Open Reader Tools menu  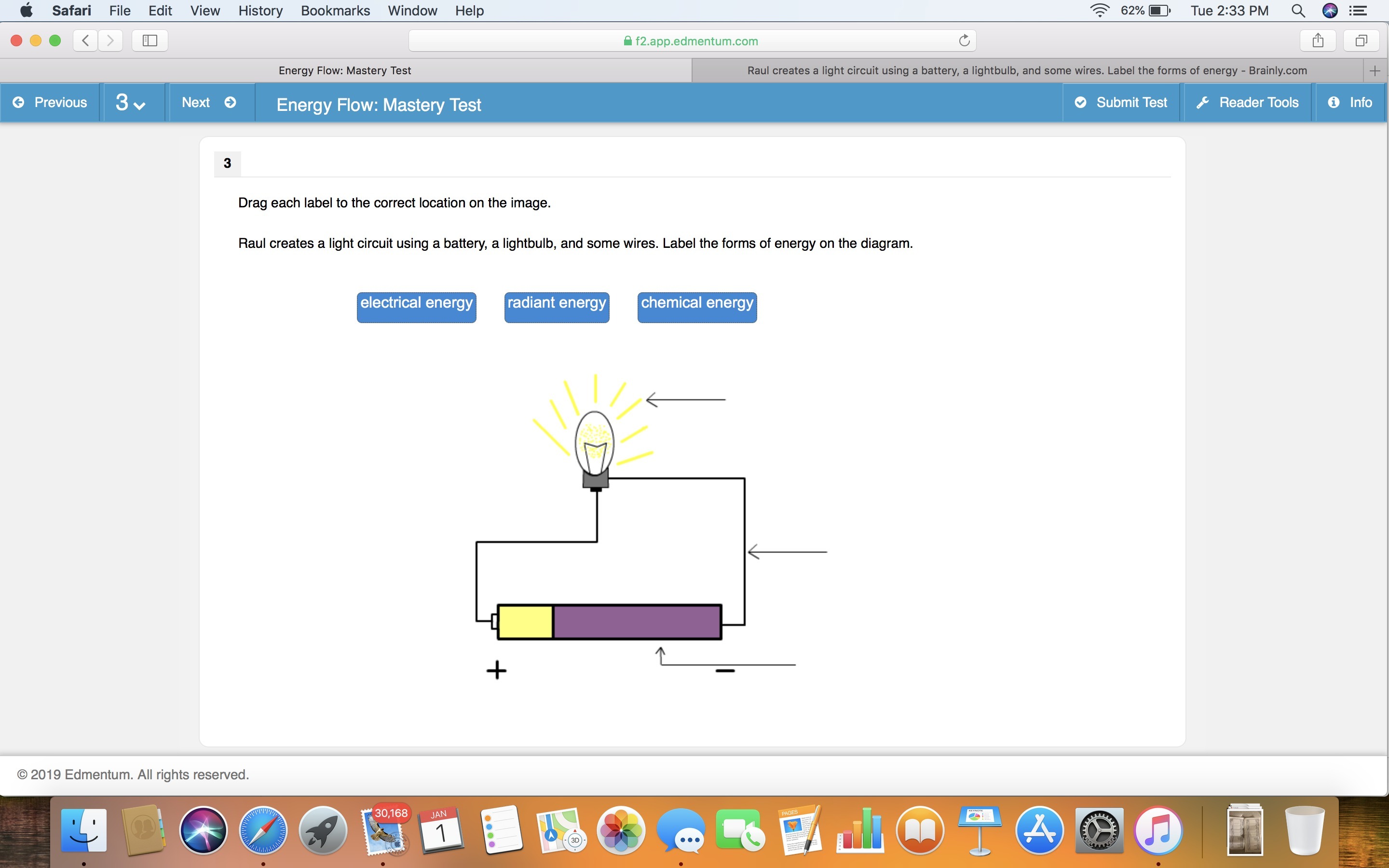pos(1248,103)
